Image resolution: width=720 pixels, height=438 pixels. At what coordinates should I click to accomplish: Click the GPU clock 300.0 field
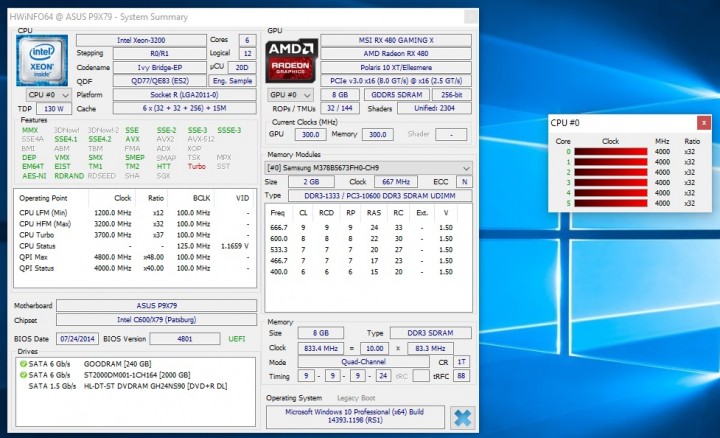310,135
